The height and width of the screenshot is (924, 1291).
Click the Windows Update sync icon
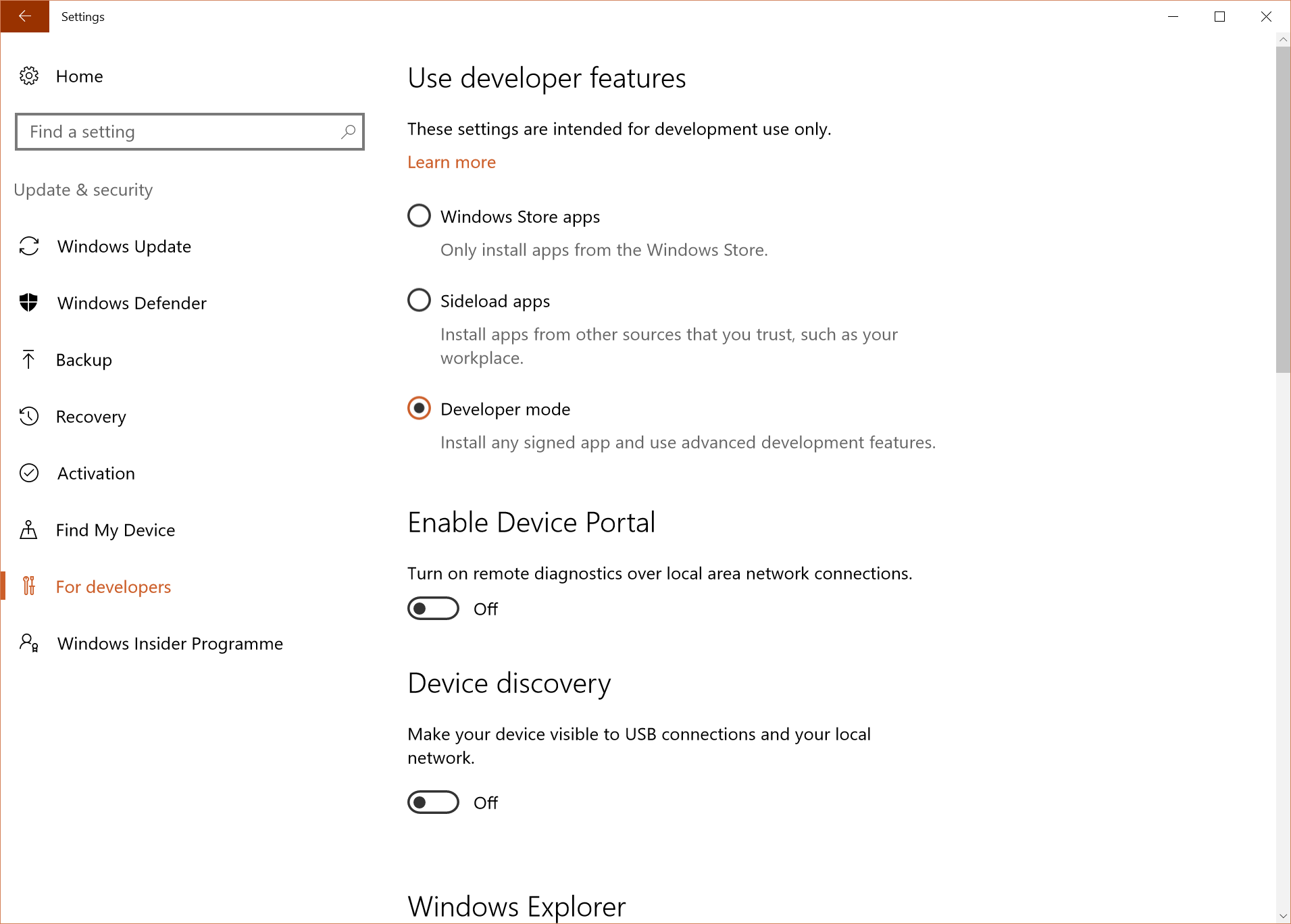coord(28,247)
